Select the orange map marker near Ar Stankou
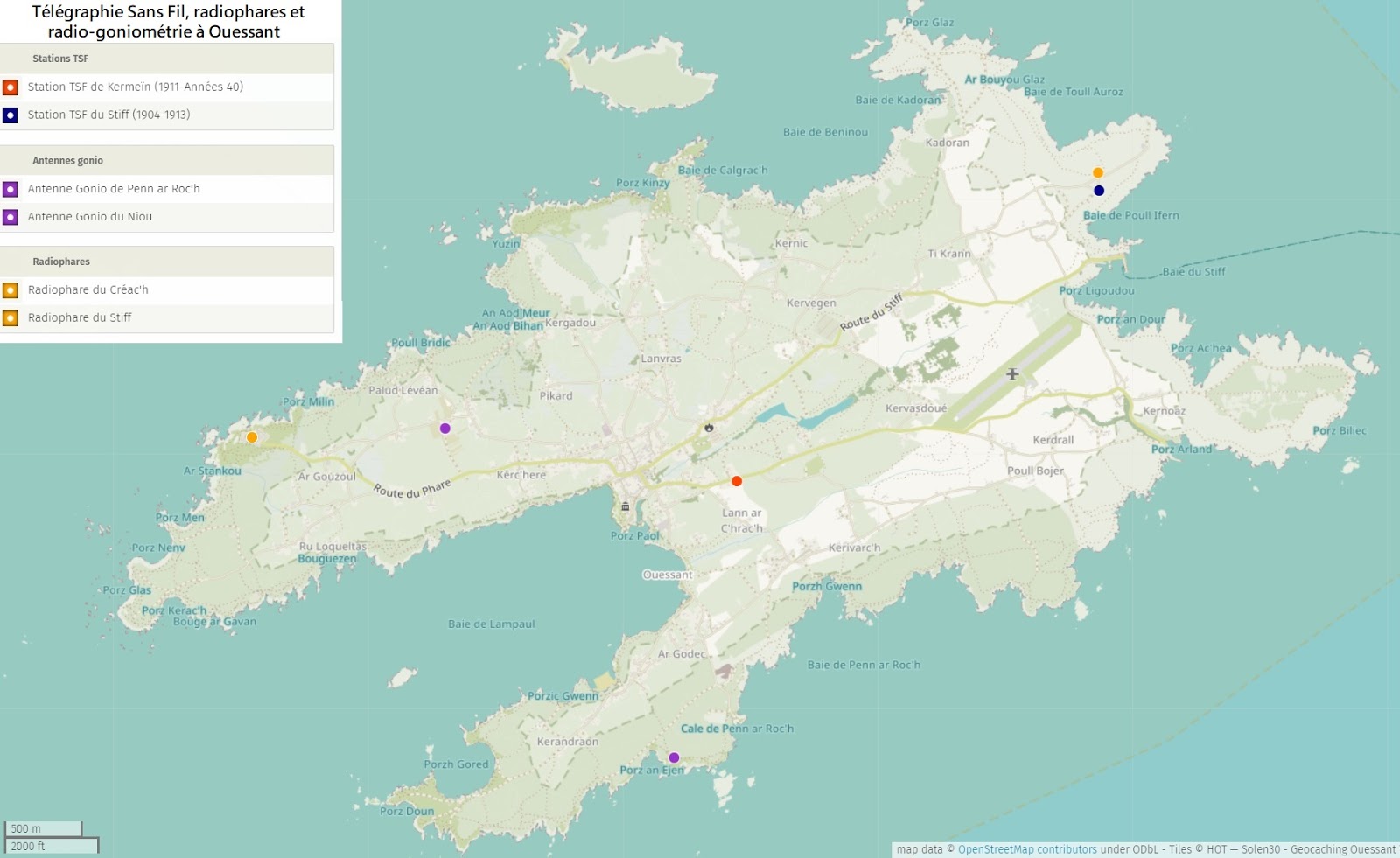Screen dimensions: 1400x858 point(252,437)
